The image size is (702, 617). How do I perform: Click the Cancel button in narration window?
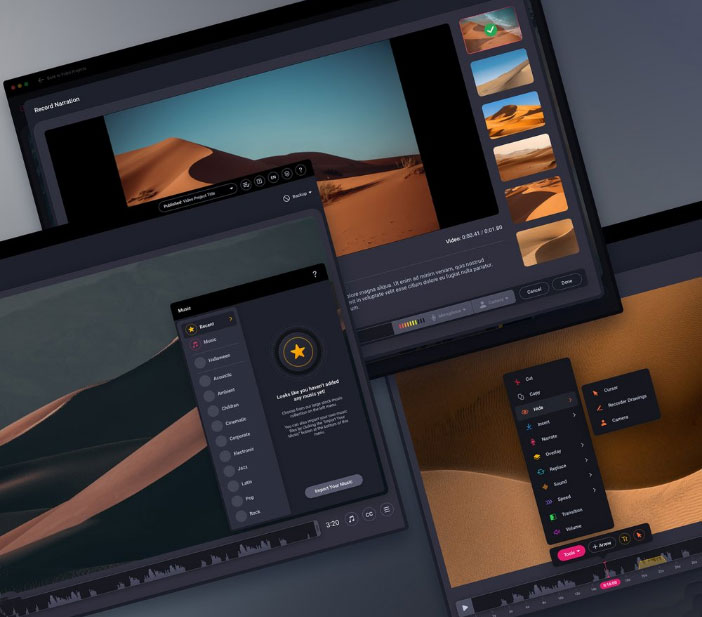pyautogui.click(x=534, y=291)
